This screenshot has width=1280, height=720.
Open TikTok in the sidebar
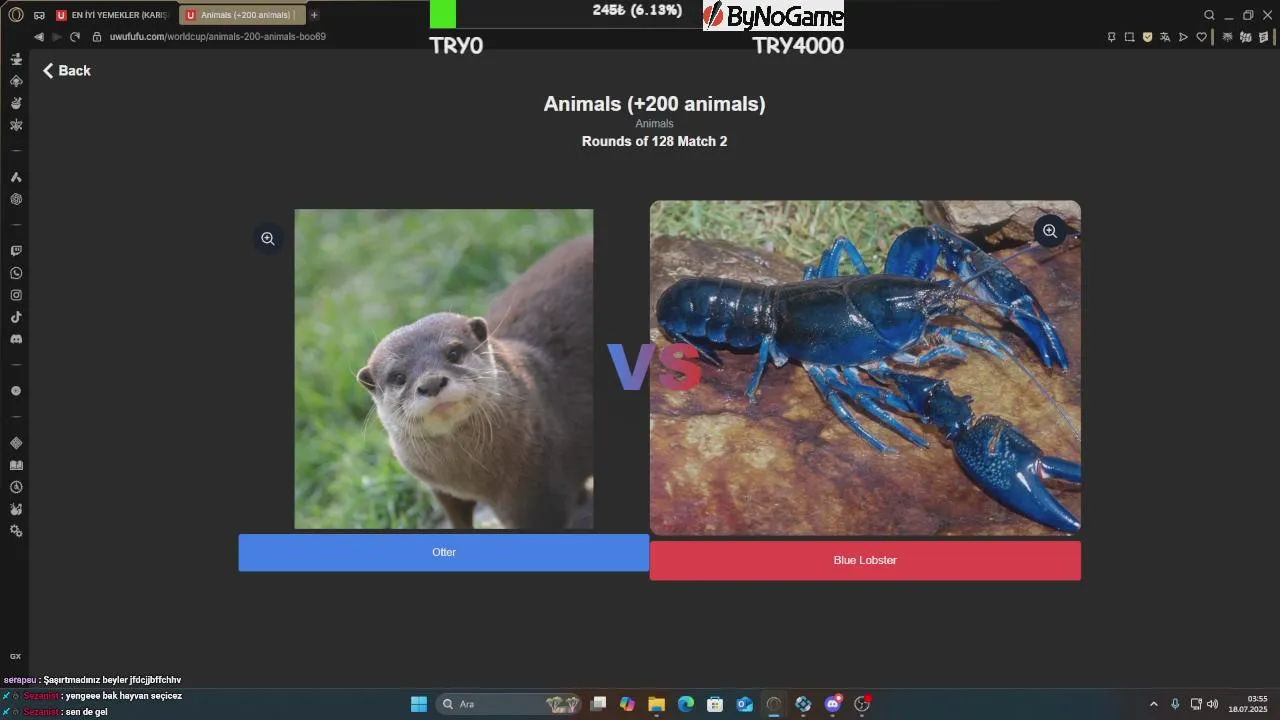pyautogui.click(x=16, y=317)
